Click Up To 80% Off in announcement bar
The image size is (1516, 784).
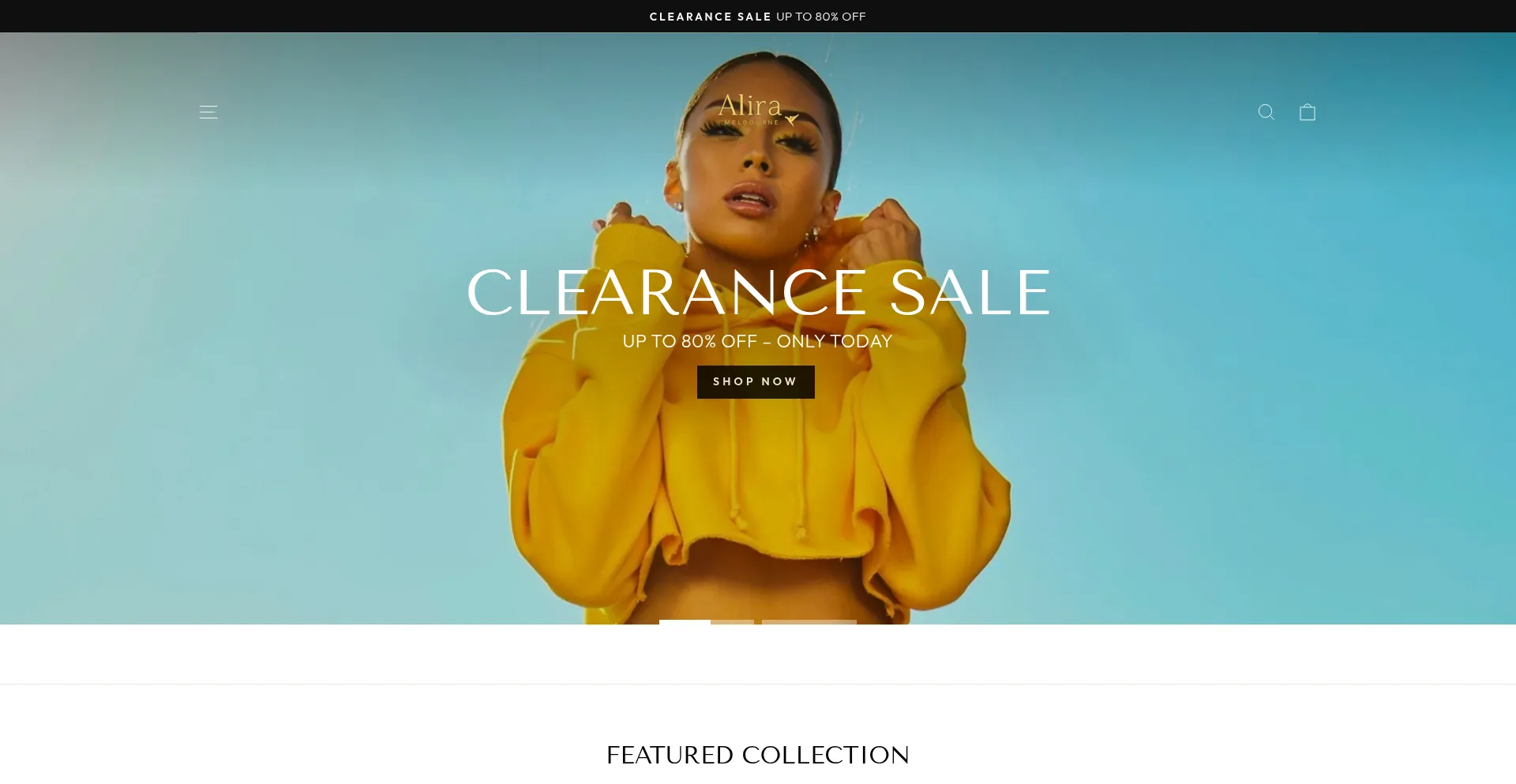pyautogui.click(x=821, y=17)
